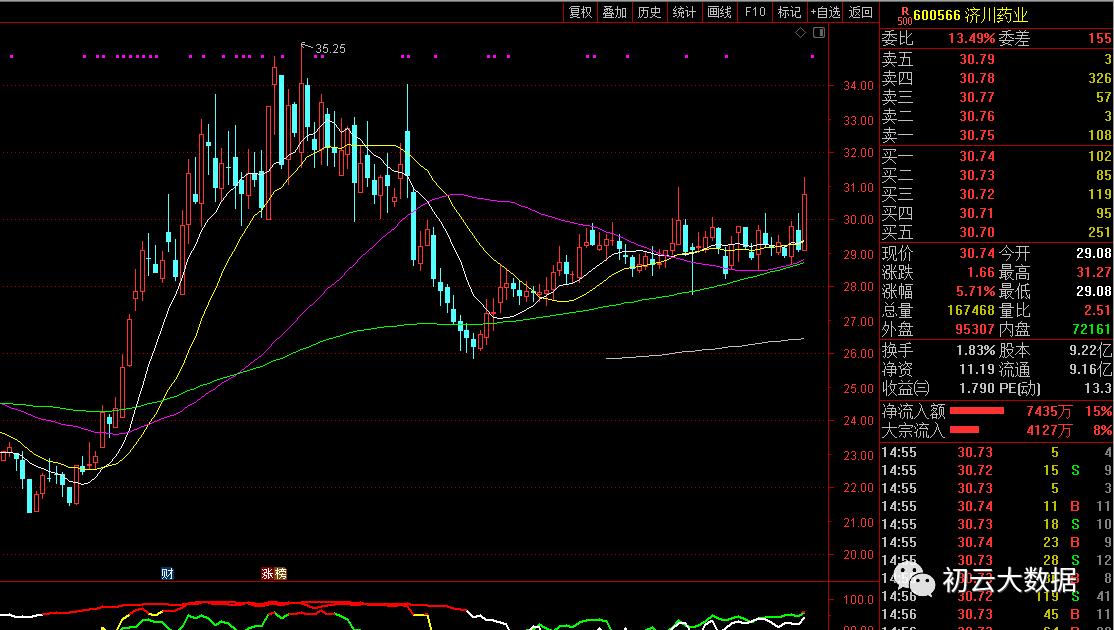Add stock to watchlist with +自选
Screen dimensions: 1114x630
[825, 12]
